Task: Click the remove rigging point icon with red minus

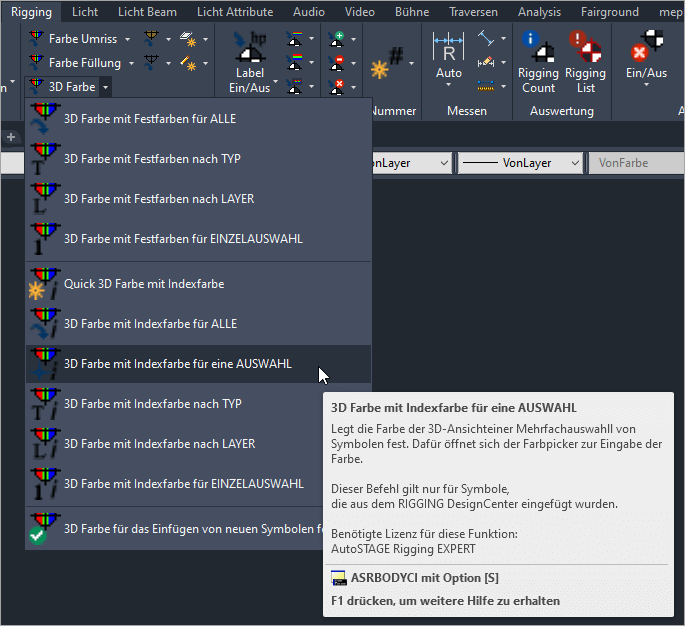Action: pos(337,63)
